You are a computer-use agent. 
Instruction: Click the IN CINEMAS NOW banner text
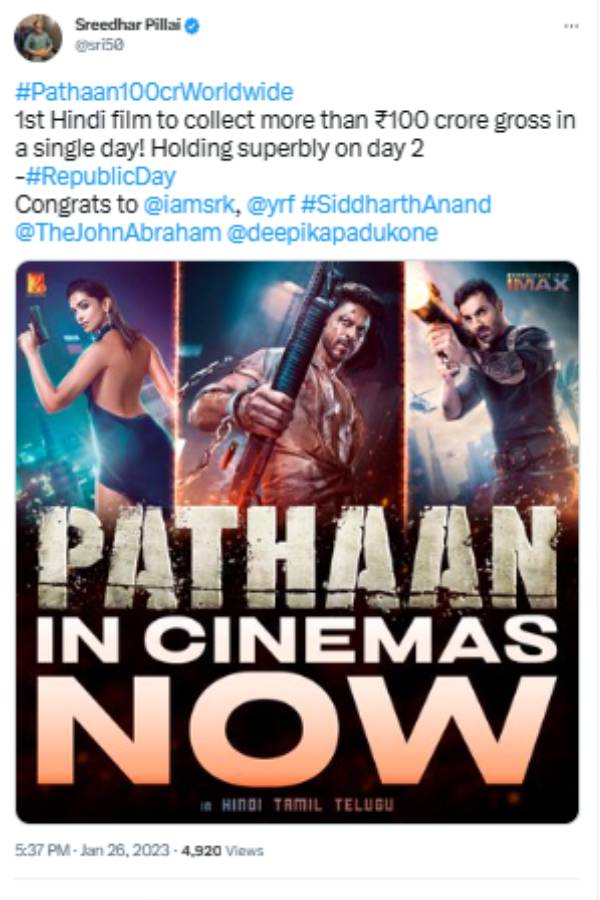click(x=297, y=703)
